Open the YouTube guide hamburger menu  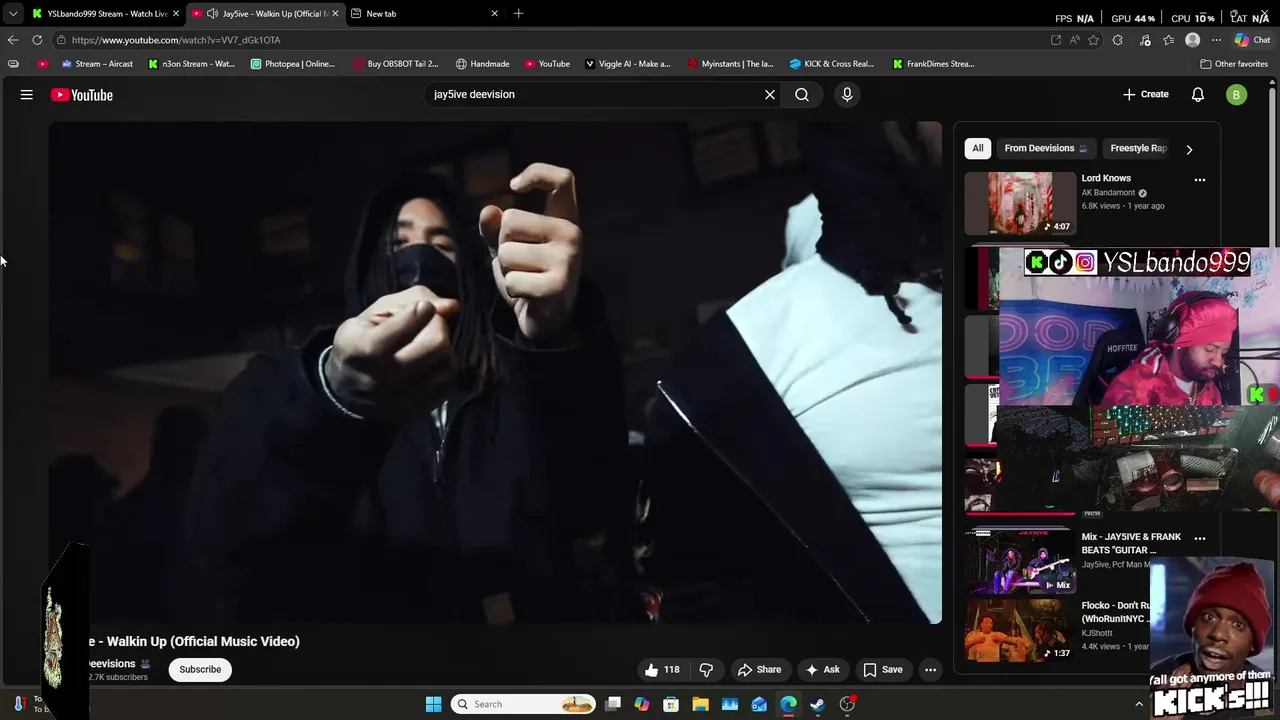point(27,95)
